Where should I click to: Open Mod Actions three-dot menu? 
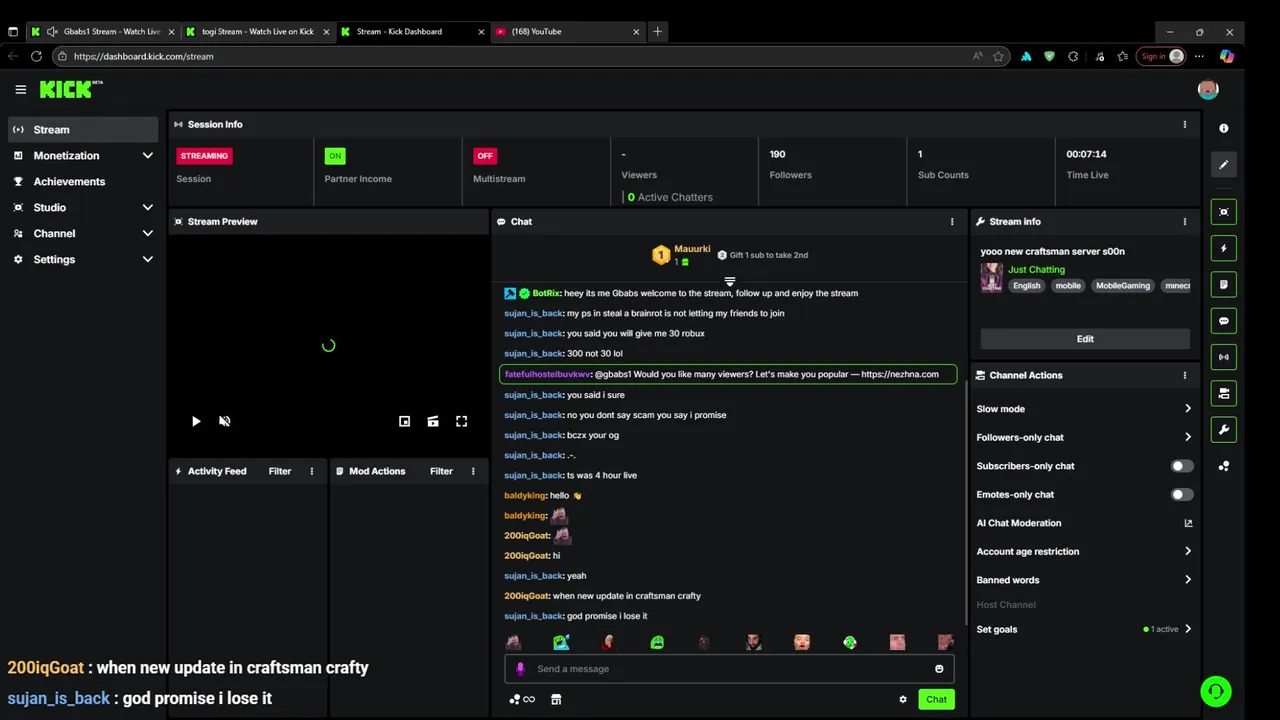(x=473, y=471)
